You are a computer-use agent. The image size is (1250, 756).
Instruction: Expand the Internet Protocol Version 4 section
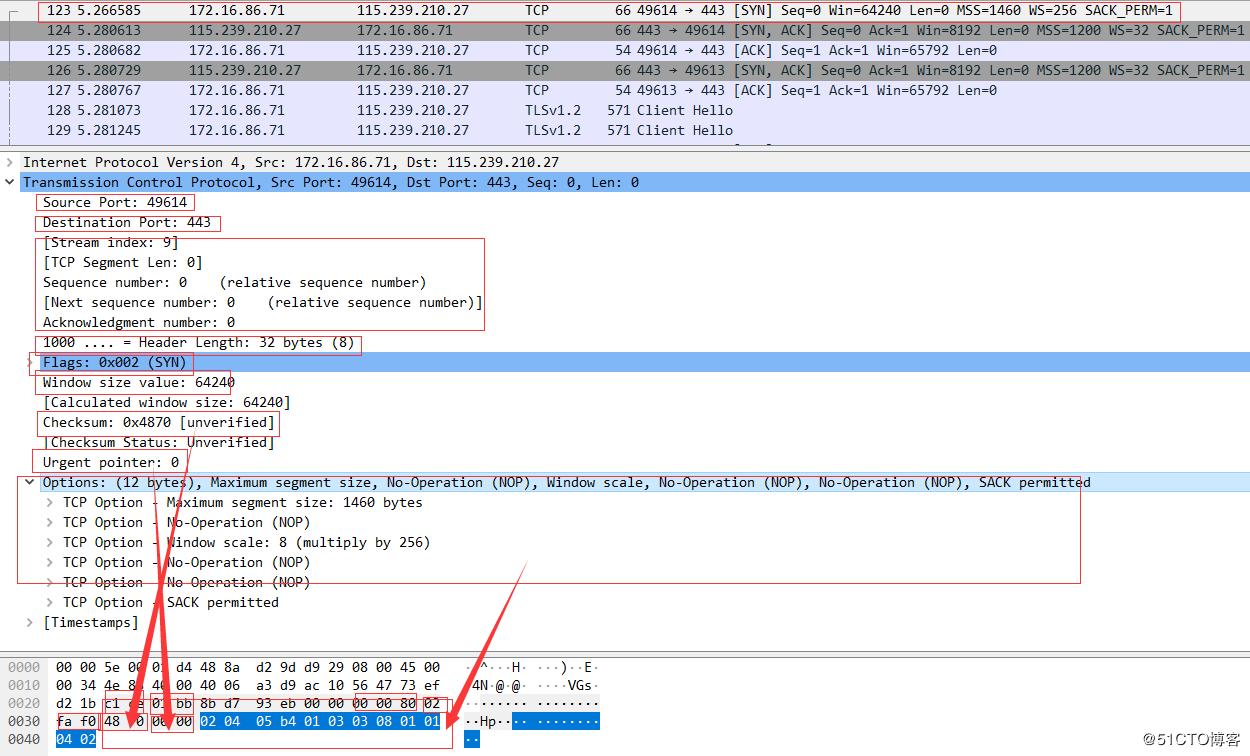point(10,162)
